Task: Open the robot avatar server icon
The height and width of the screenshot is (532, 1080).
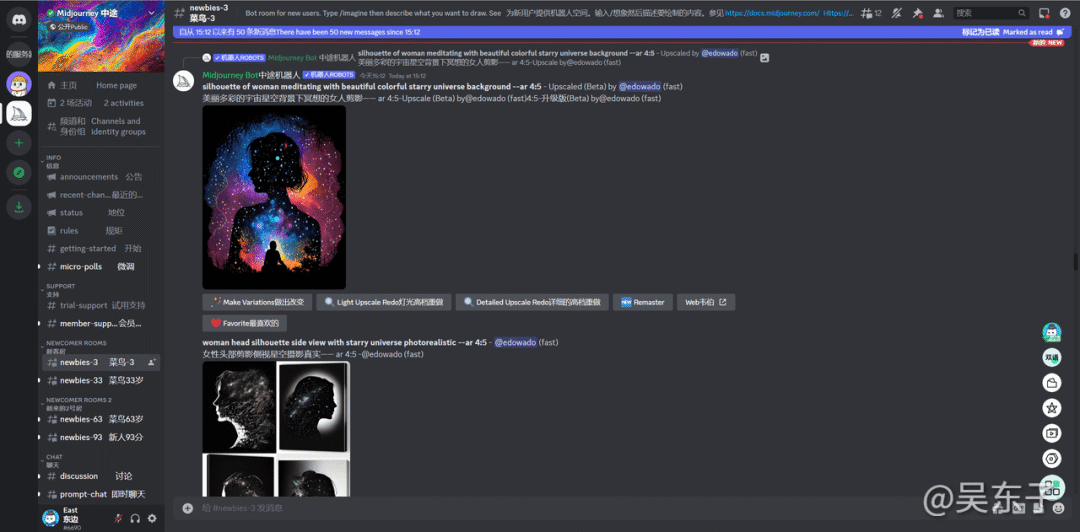Action: coord(19,83)
